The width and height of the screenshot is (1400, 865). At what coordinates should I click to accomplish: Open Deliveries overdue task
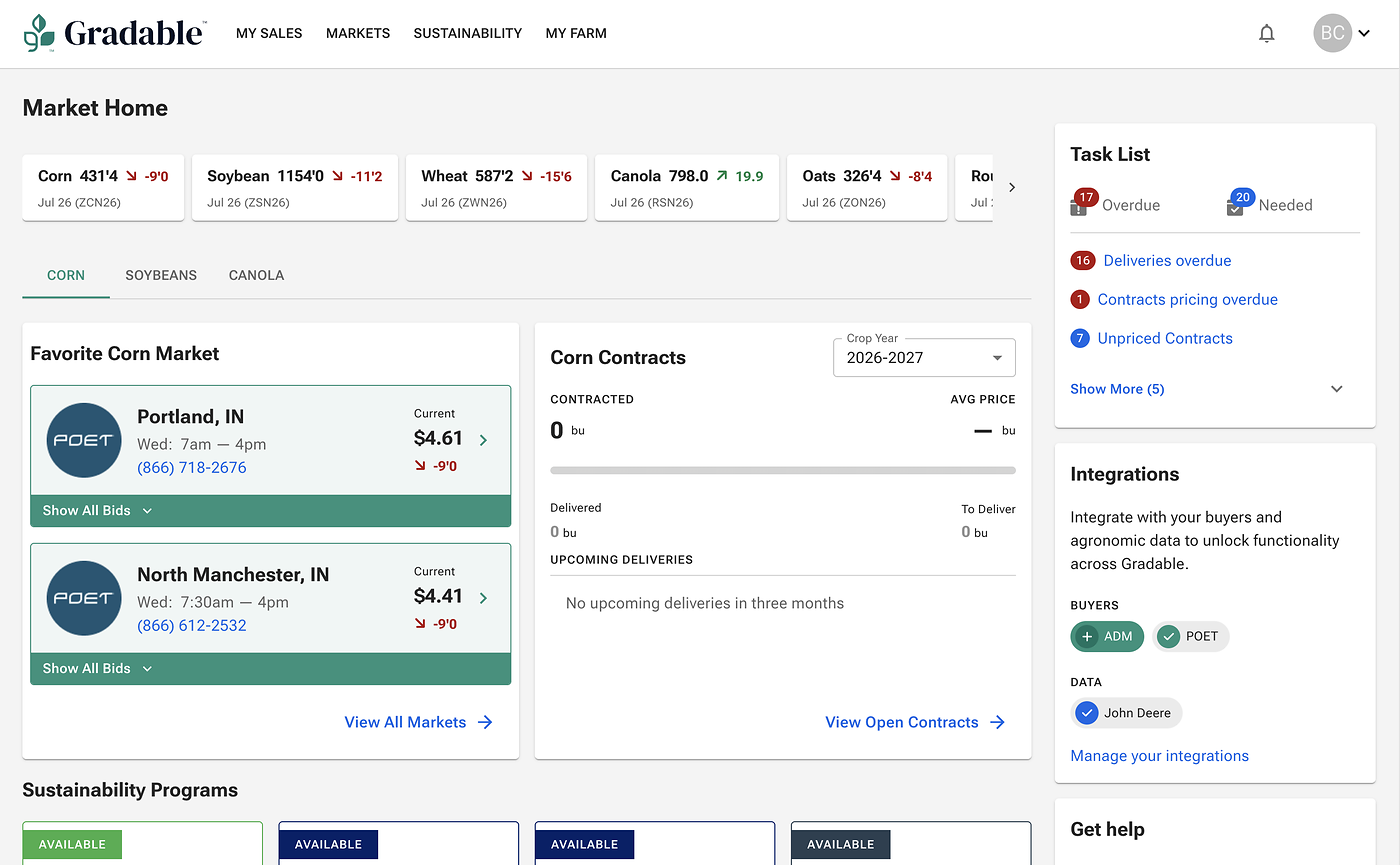[x=1167, y=260]
